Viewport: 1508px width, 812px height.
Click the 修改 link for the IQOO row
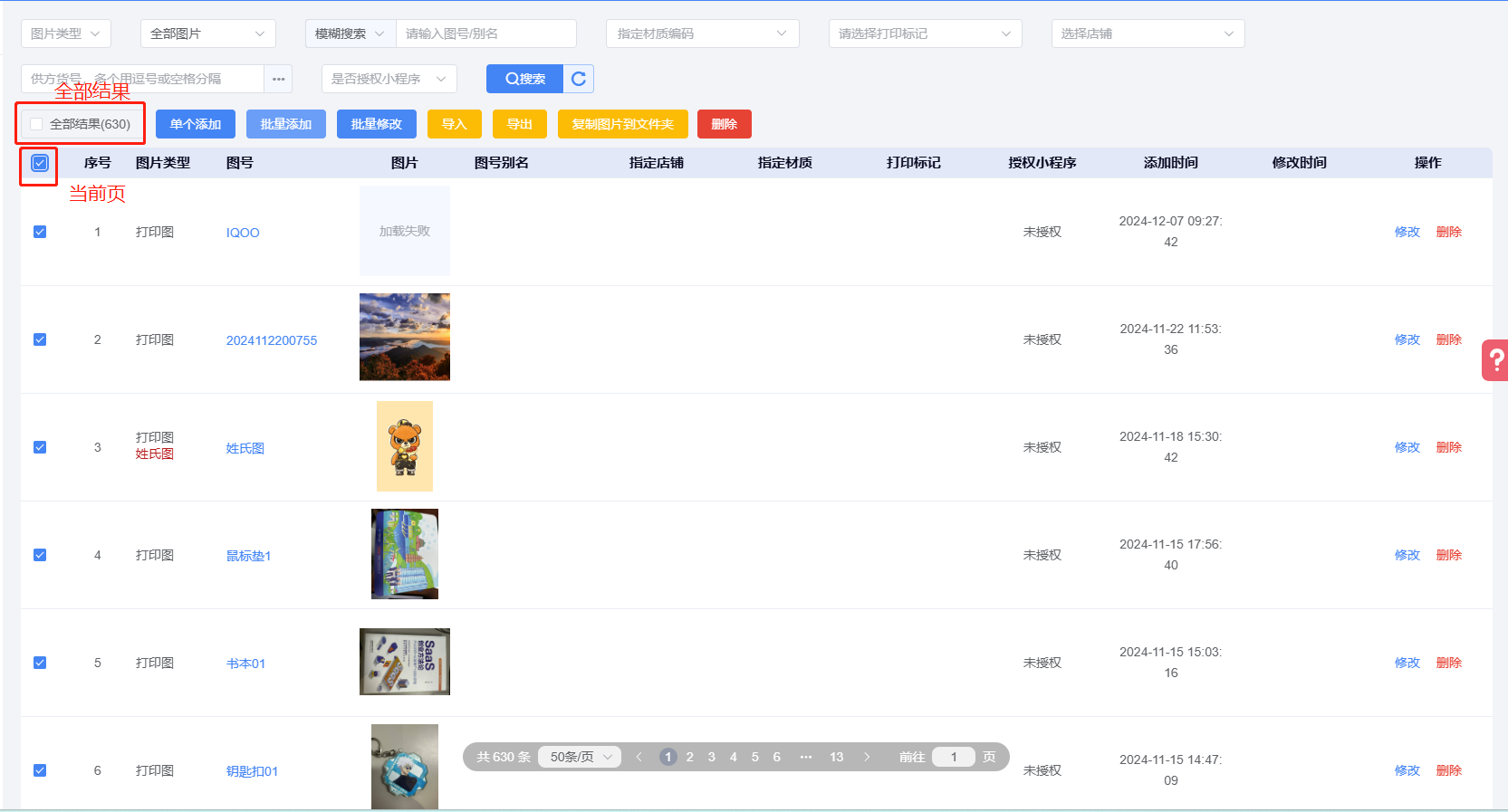(1407, 232)
